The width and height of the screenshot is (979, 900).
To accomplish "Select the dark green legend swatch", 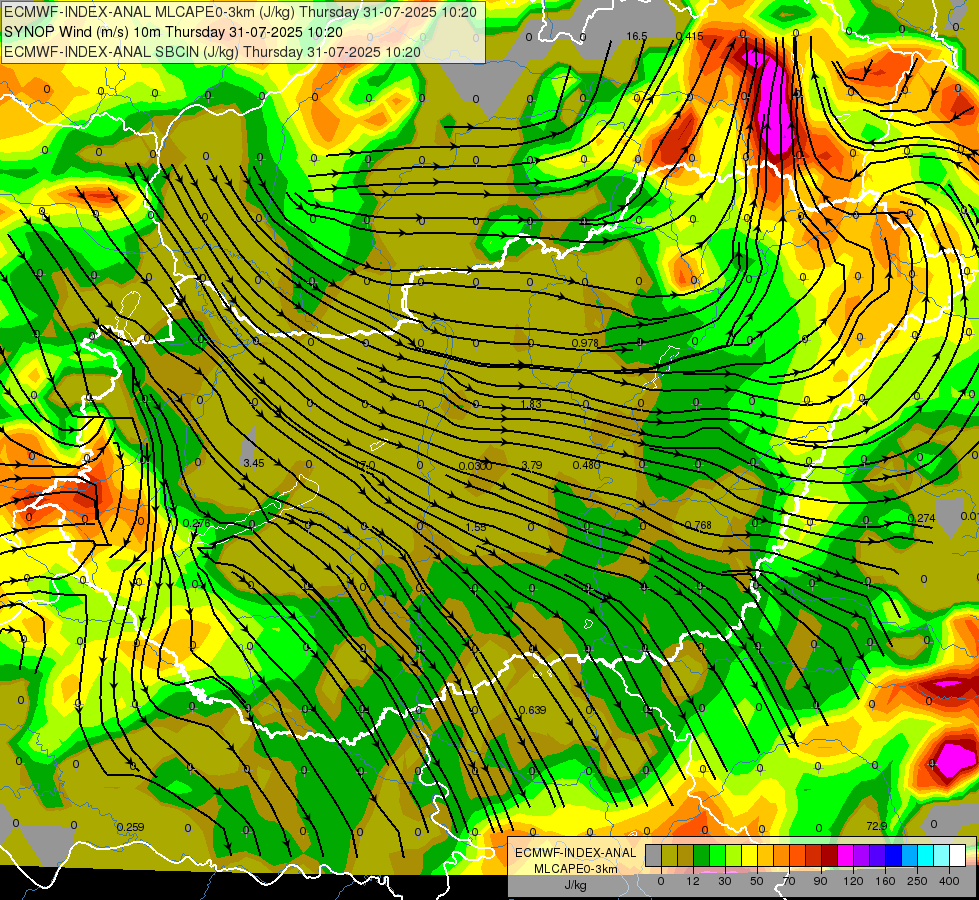I will pyautogui.click(x=702, y=855).
